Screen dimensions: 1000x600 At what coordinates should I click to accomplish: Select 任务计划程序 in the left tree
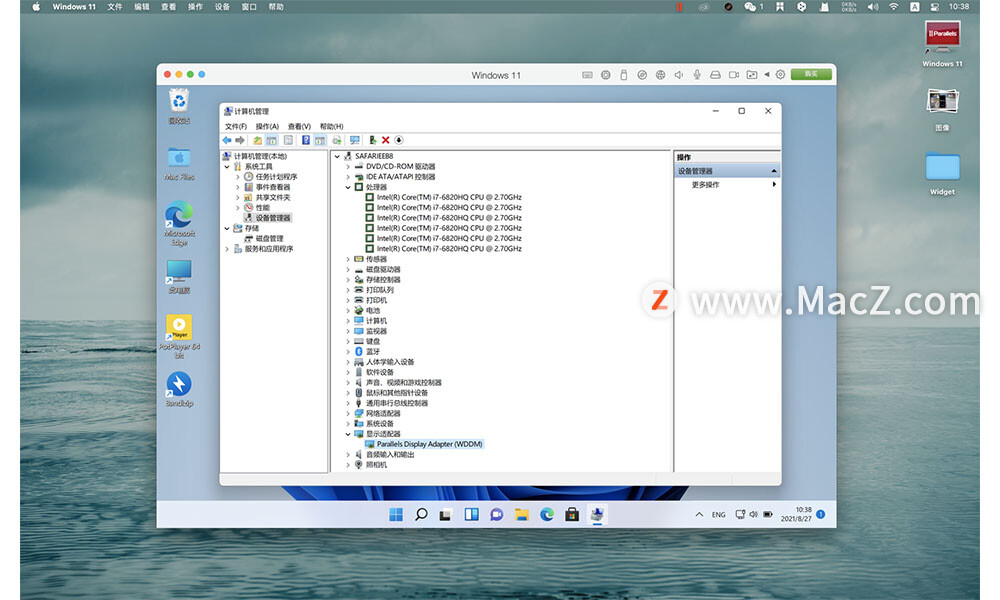click(x=276, y=177)
